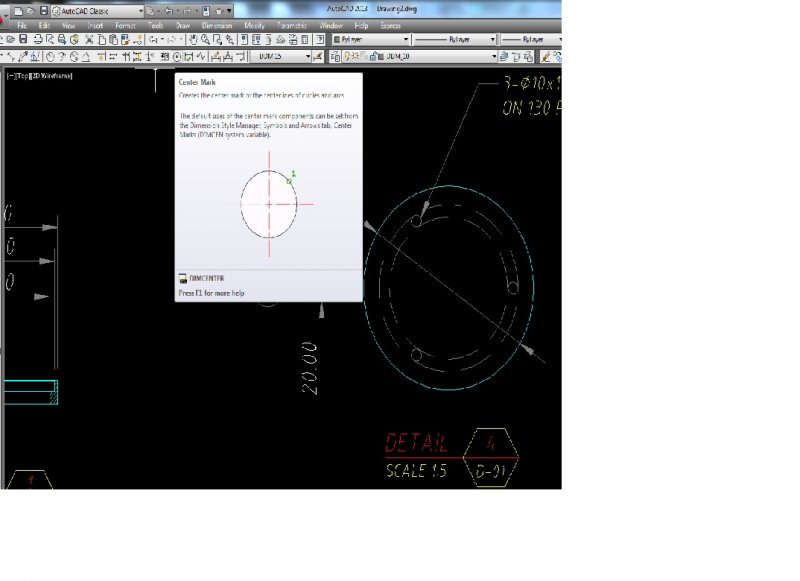Open the Tools menu
This screenshot has width=800, height=581.
pos(155,26)
